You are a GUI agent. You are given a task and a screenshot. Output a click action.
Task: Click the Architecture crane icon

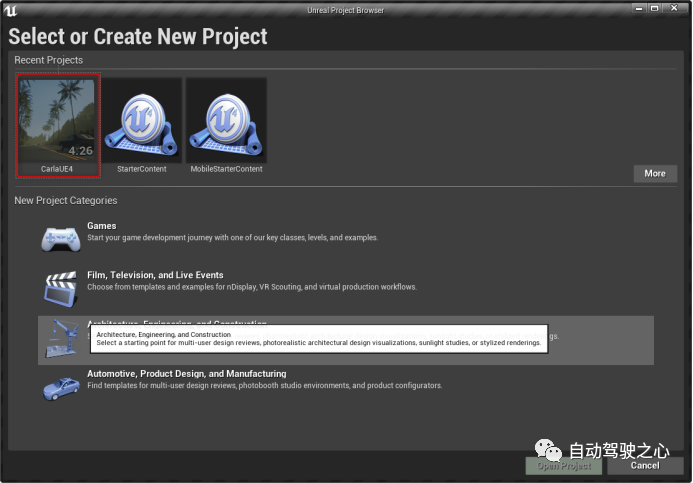62,339
